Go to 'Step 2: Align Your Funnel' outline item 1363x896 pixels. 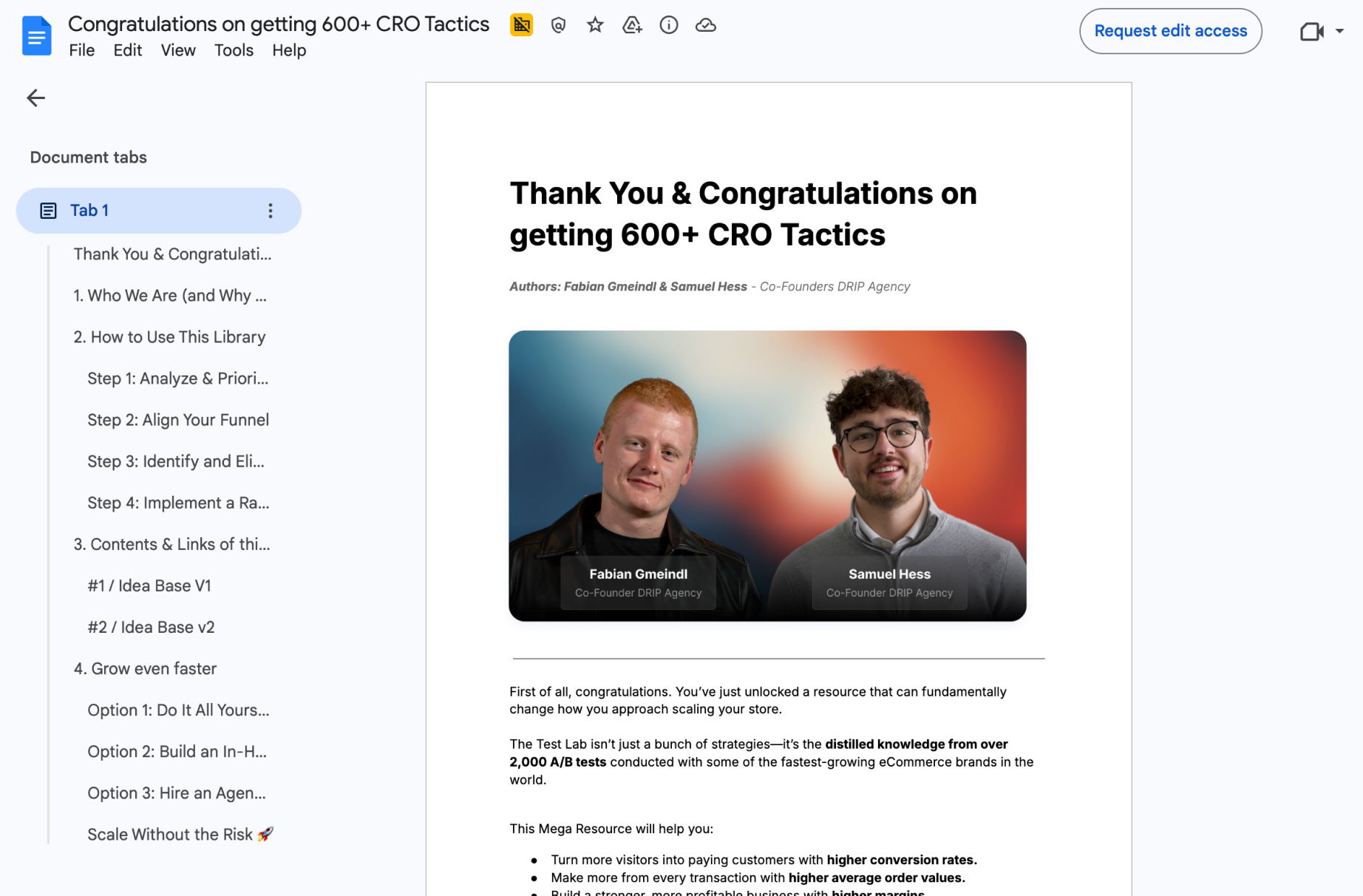pos(178,420)
